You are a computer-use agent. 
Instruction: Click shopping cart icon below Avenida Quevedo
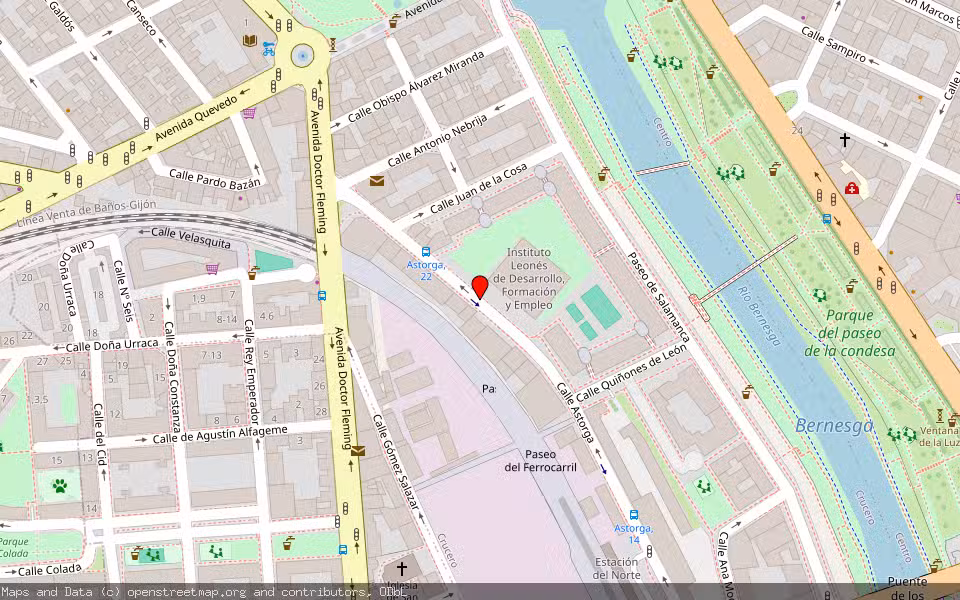[x=248, y=113]
